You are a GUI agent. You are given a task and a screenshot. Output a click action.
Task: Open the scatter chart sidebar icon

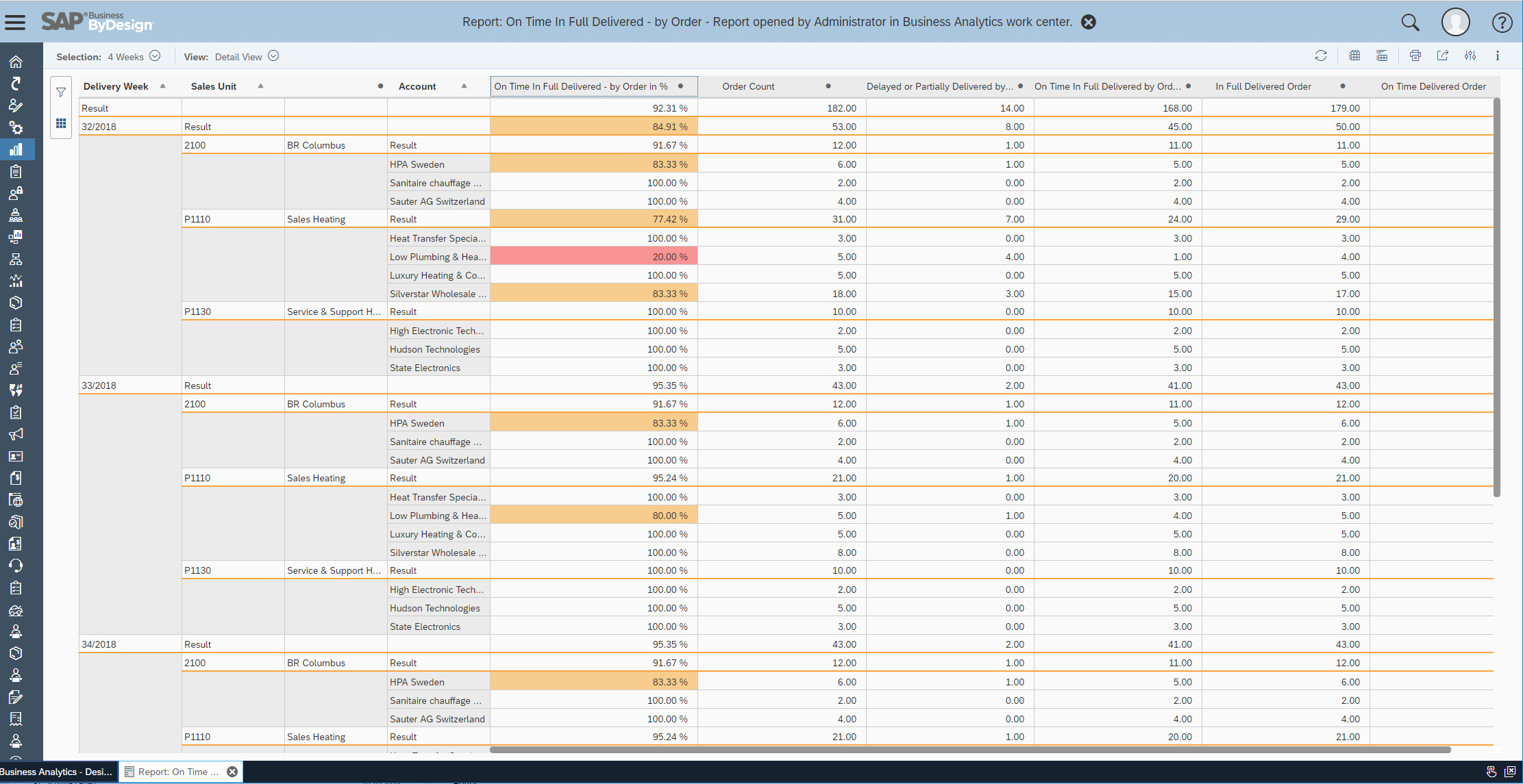click(16, 281)
